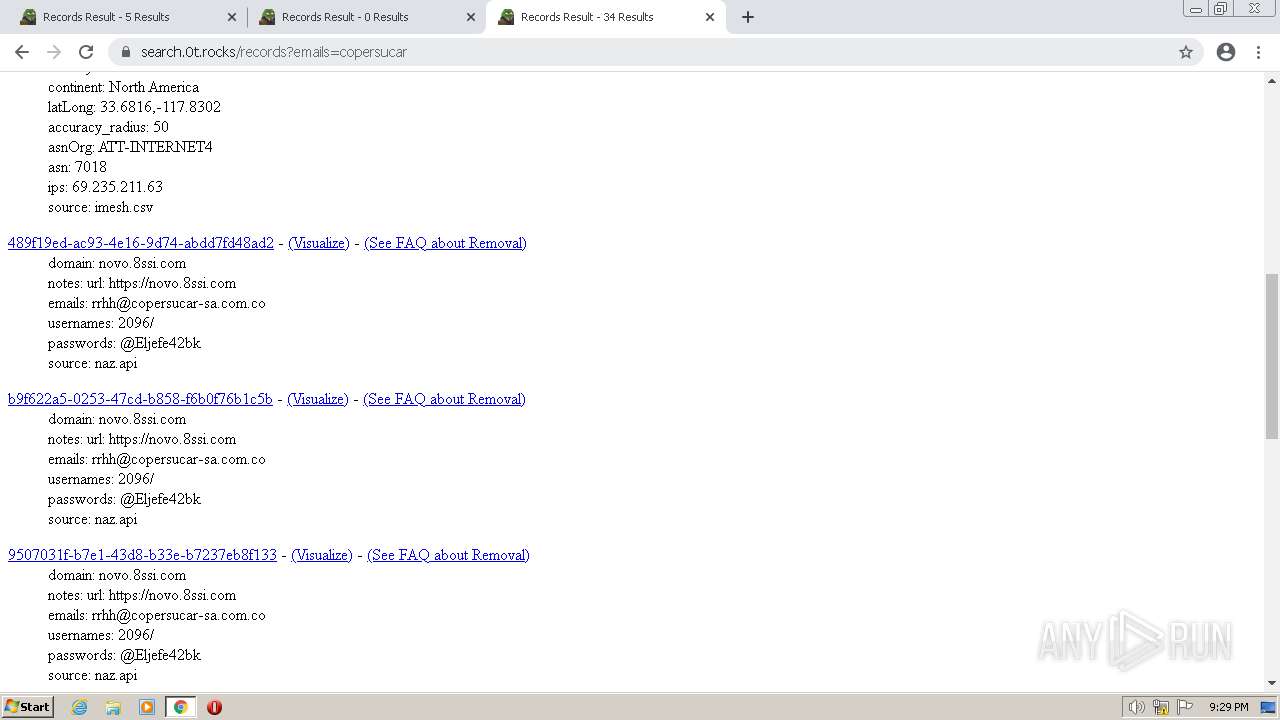Open volume control in system tray
The image size is (1280, 720).
(x=1136, y=707)
